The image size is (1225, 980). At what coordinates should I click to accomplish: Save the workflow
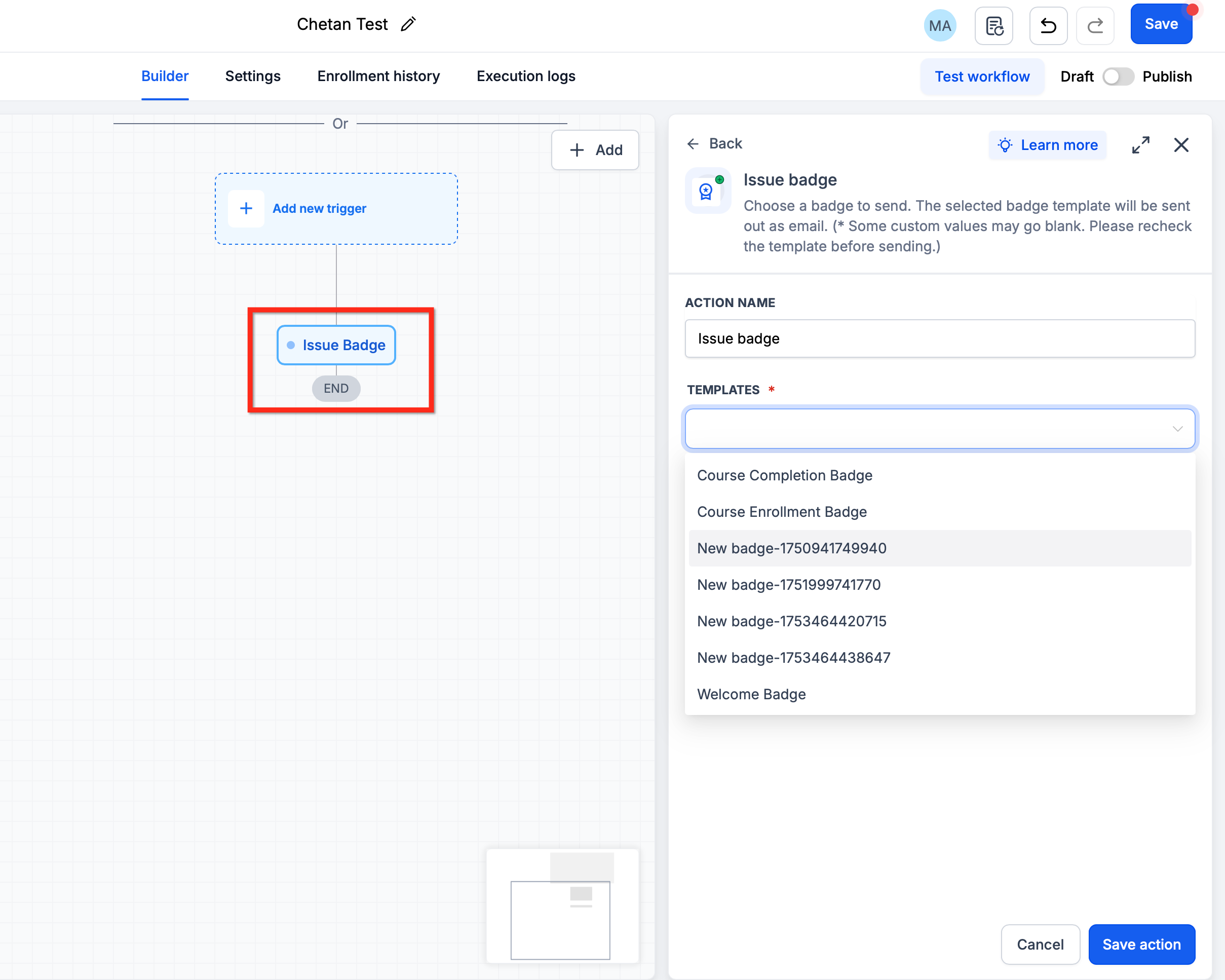(1161, 24)
